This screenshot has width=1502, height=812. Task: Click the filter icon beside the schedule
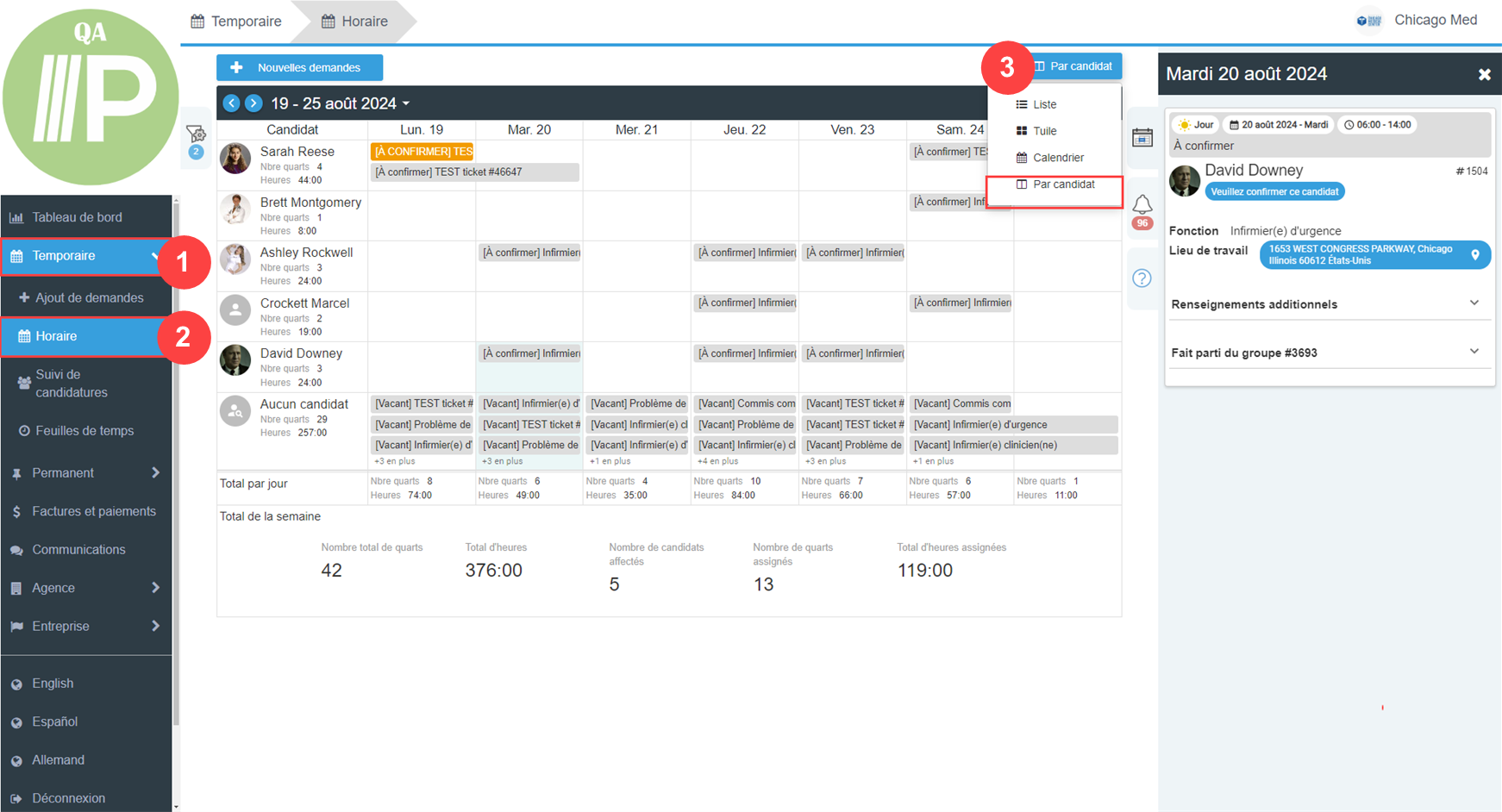[196, 134]
